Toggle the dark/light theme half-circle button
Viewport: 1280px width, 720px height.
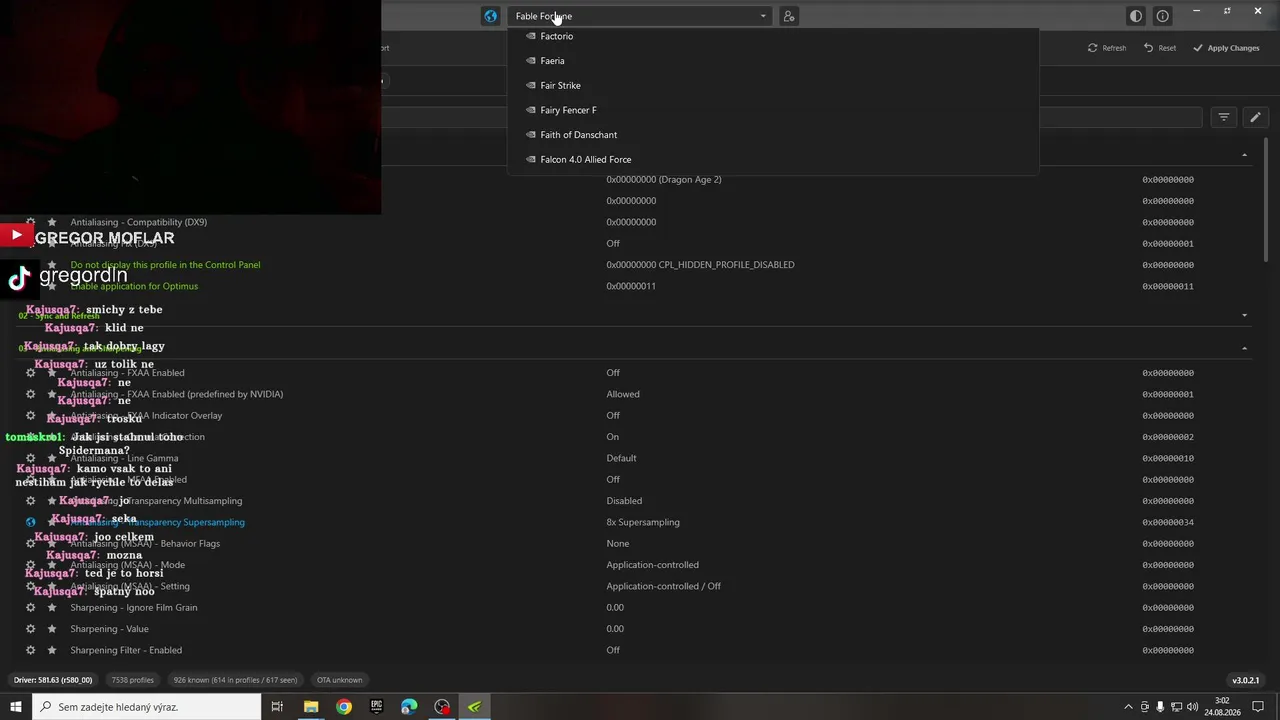[x=1135, y=16]
